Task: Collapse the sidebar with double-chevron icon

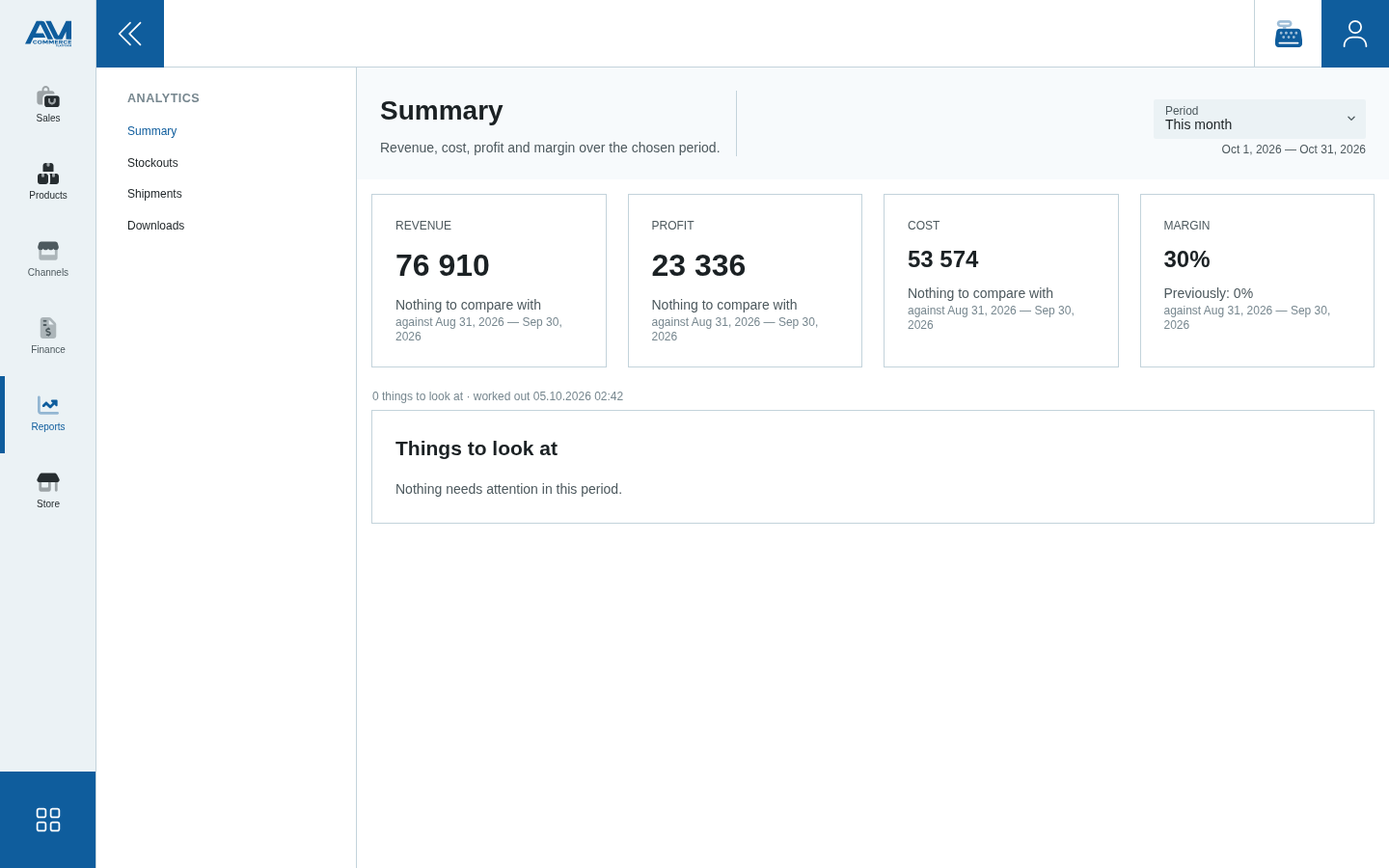Action: click(x=130, y=34)
